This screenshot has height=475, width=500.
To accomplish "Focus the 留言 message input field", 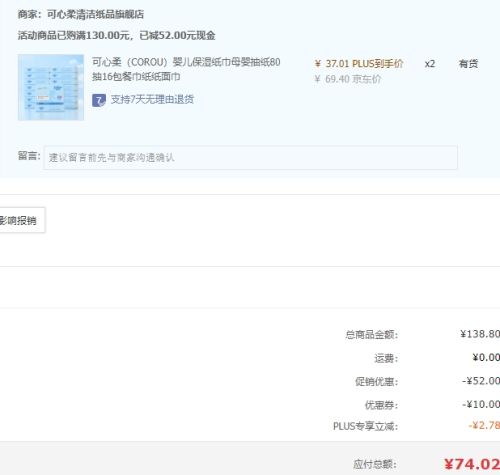I will pyautogui.click(x=250, y=157).
